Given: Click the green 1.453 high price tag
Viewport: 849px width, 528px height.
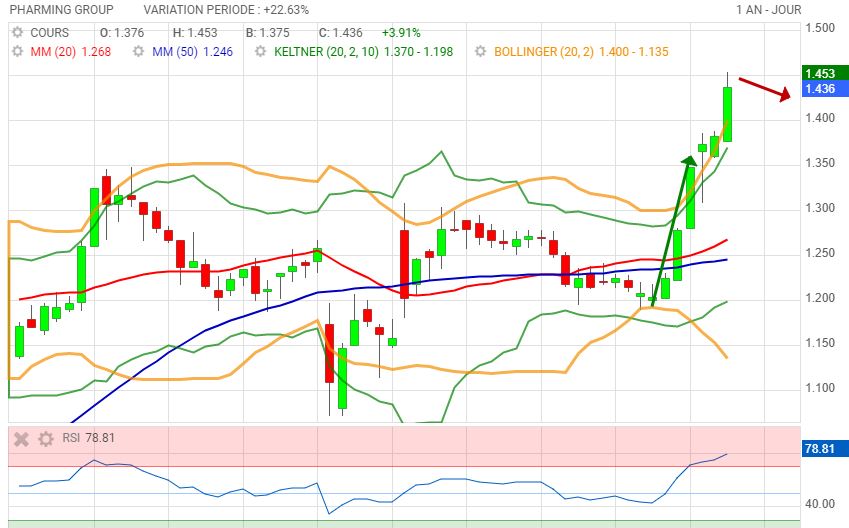Looking at the screenshot, I should [x=825, y=73].
